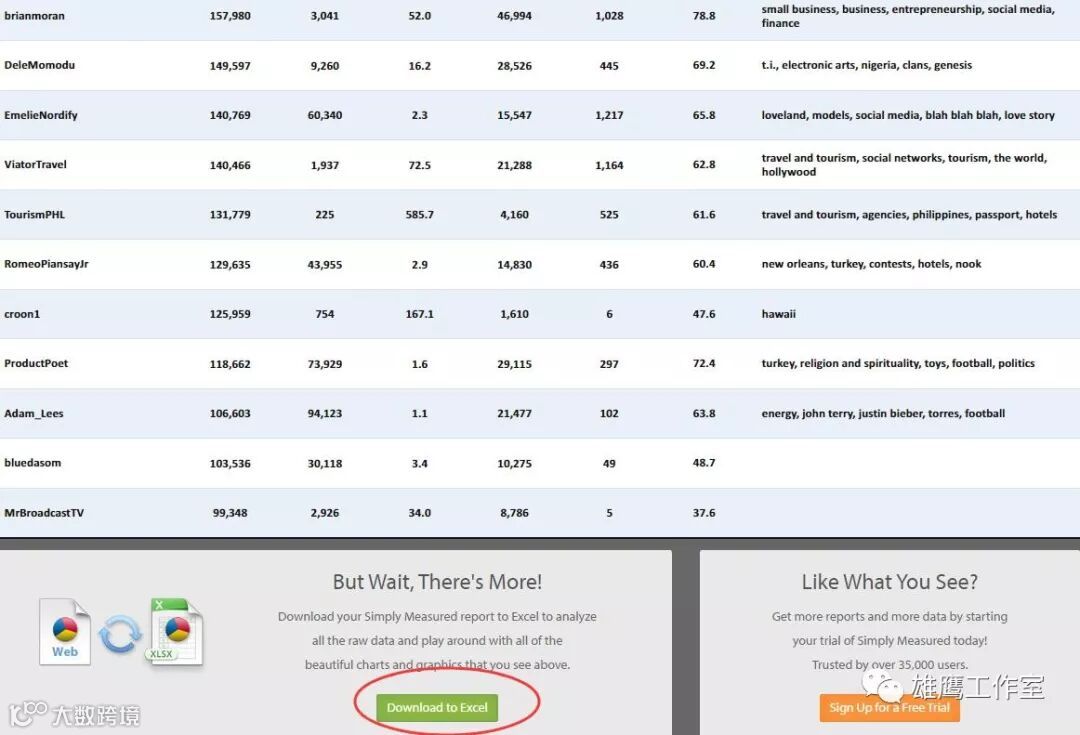Select username brianmoran in table
The image size is (1080, 735).
(x=34, y=15)
